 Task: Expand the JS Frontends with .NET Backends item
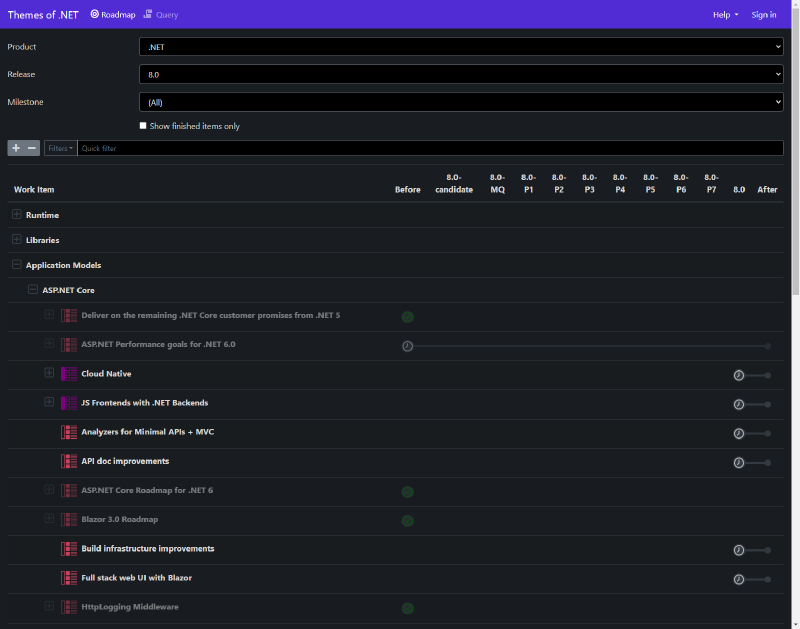(x=49, y=402)
